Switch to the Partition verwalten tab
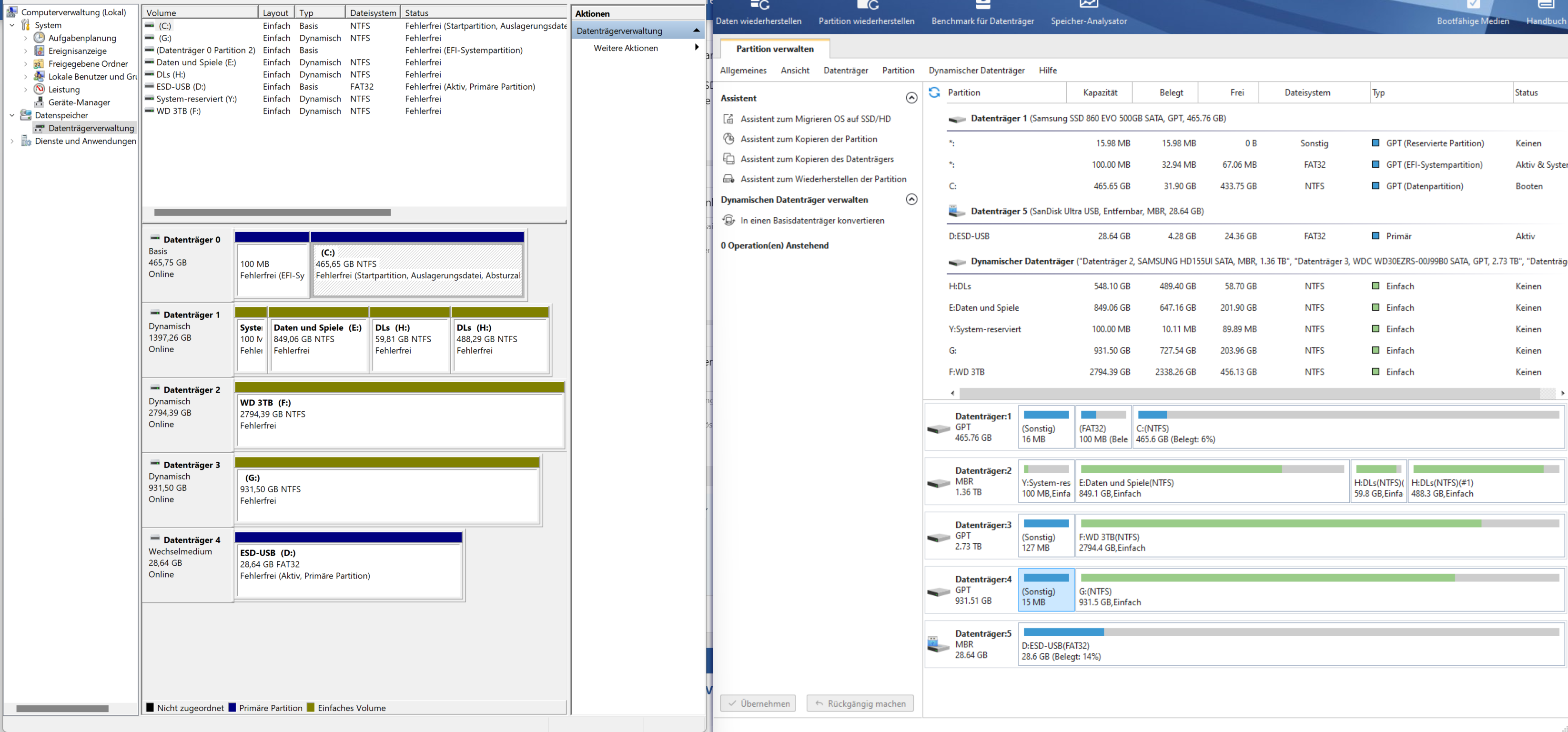 coord(774,49)
